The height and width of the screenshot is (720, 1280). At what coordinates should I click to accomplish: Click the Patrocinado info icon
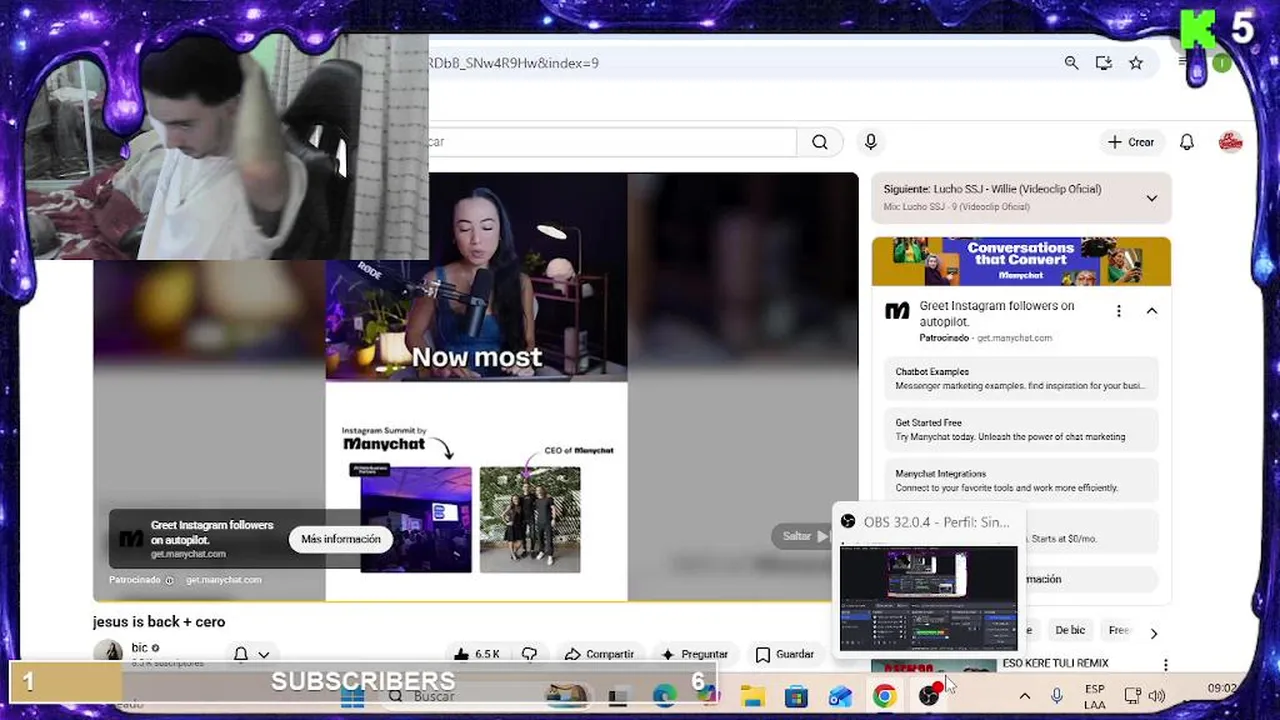pos(169,580)
